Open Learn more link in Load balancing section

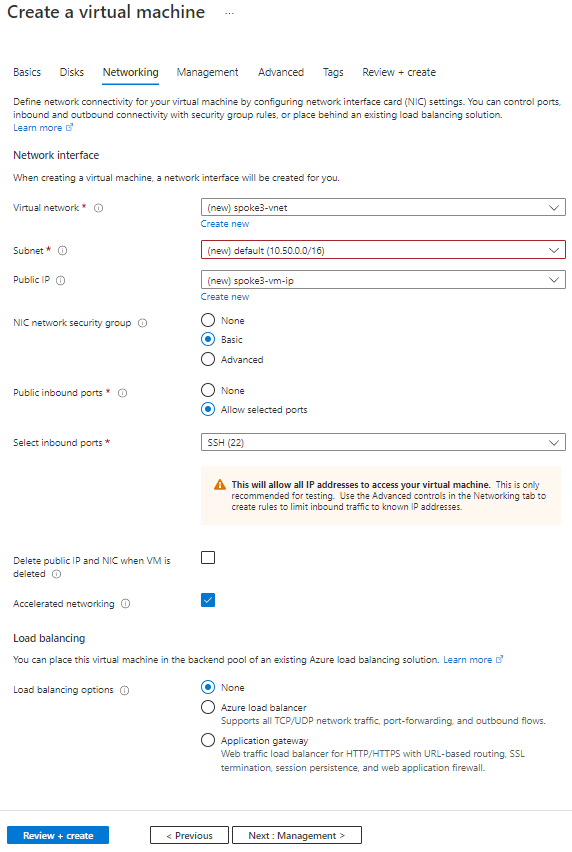(x=468, y=660)
